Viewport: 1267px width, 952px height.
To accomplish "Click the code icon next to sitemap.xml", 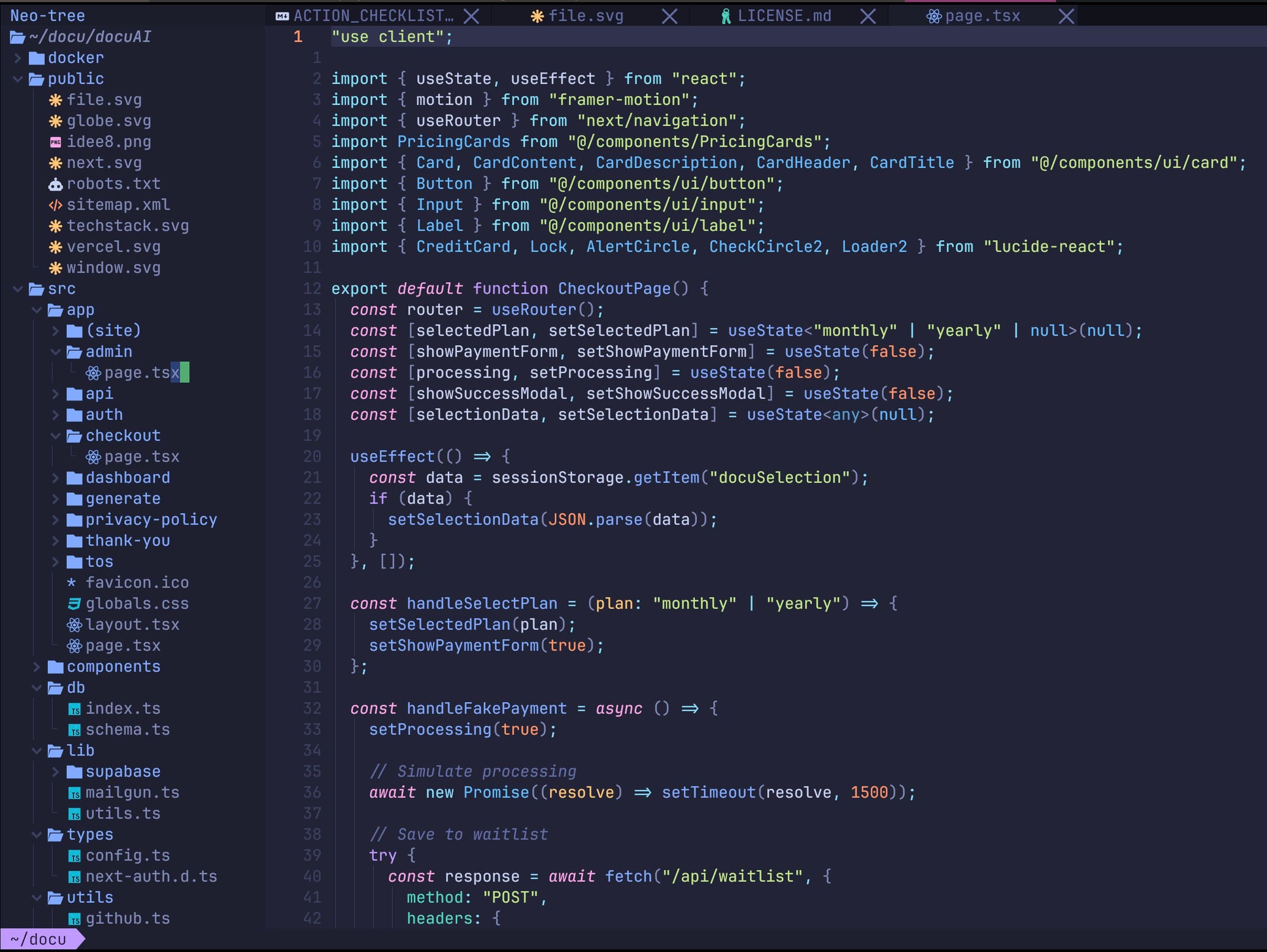I will tap(55, 205).
